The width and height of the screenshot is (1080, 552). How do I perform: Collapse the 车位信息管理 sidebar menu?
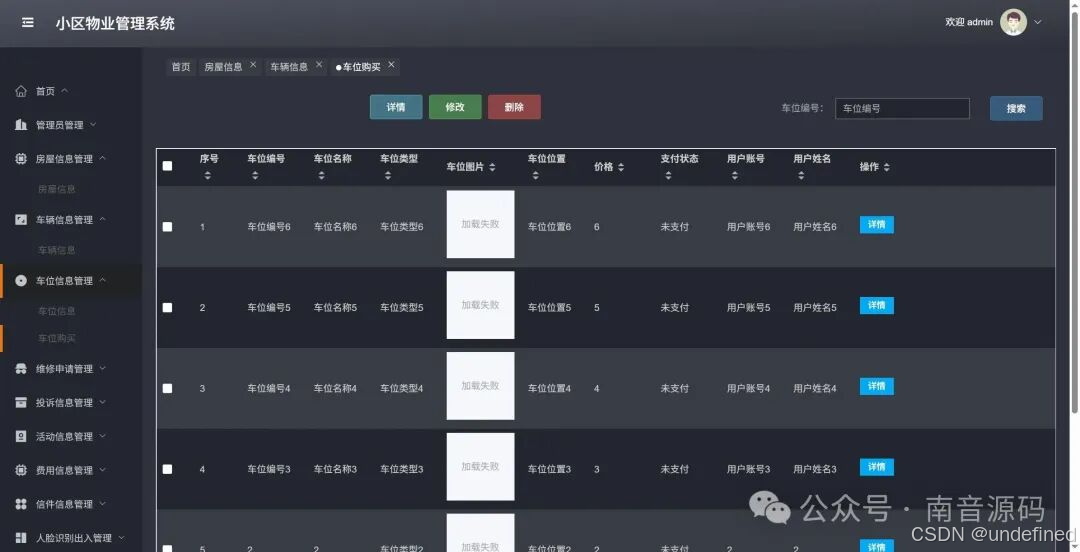tap(102, 280)
